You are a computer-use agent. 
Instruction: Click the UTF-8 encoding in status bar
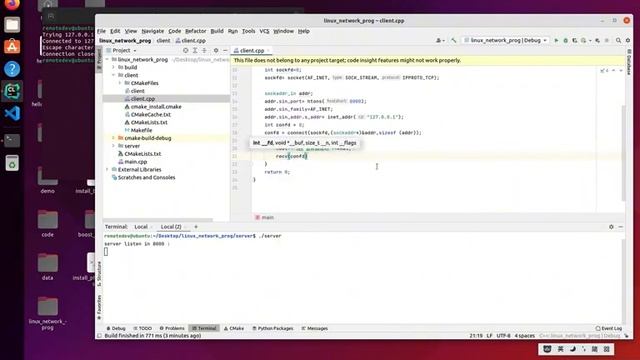[503, 336]
